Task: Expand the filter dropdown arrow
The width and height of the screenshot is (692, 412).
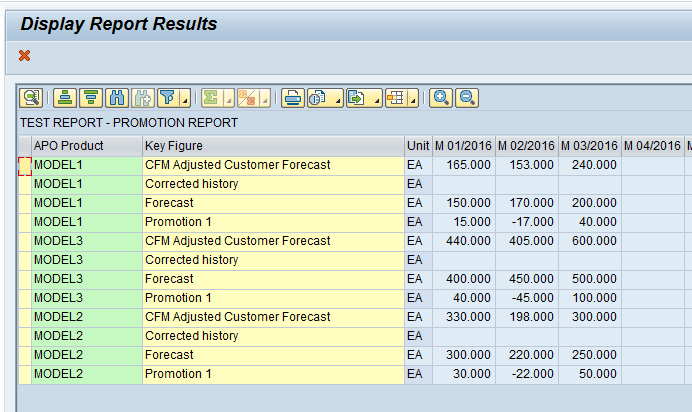Action: [x=185, y=98]
